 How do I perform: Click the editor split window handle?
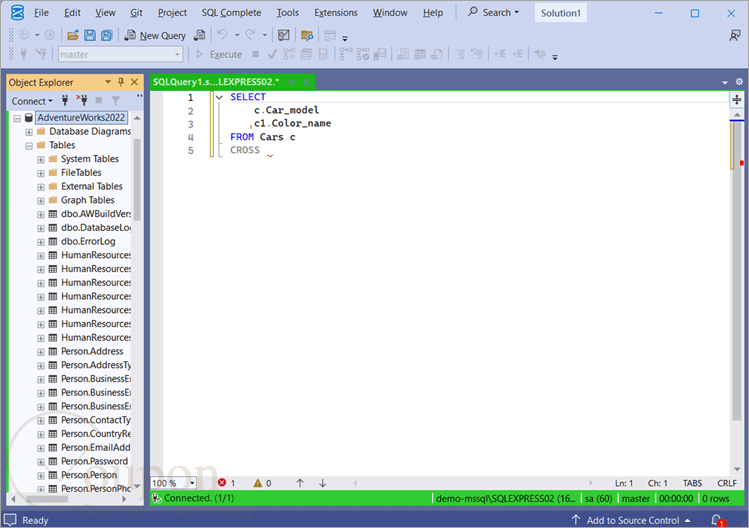point(737,99)
